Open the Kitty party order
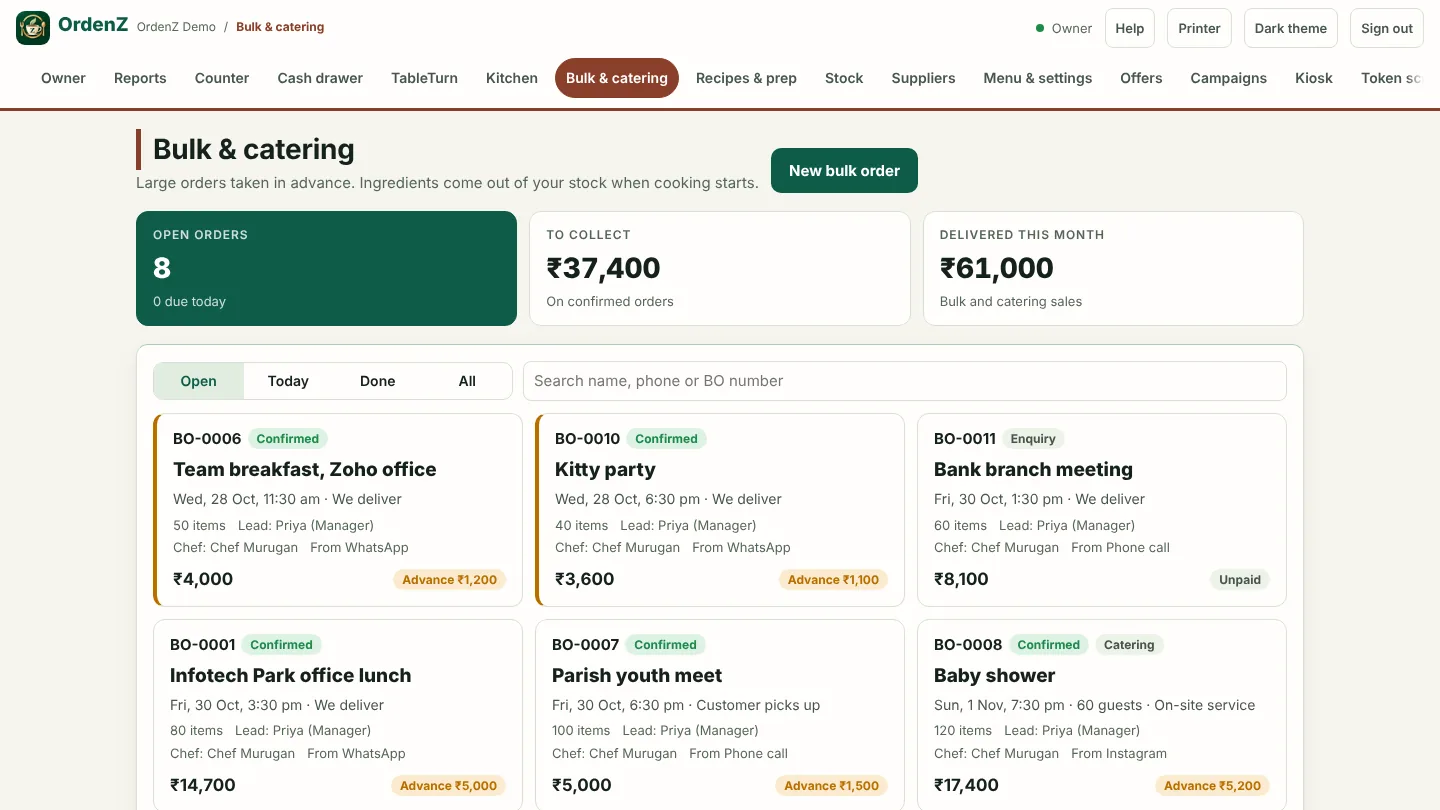Screen dimensions: 1440x810 (x=720, y=510)
